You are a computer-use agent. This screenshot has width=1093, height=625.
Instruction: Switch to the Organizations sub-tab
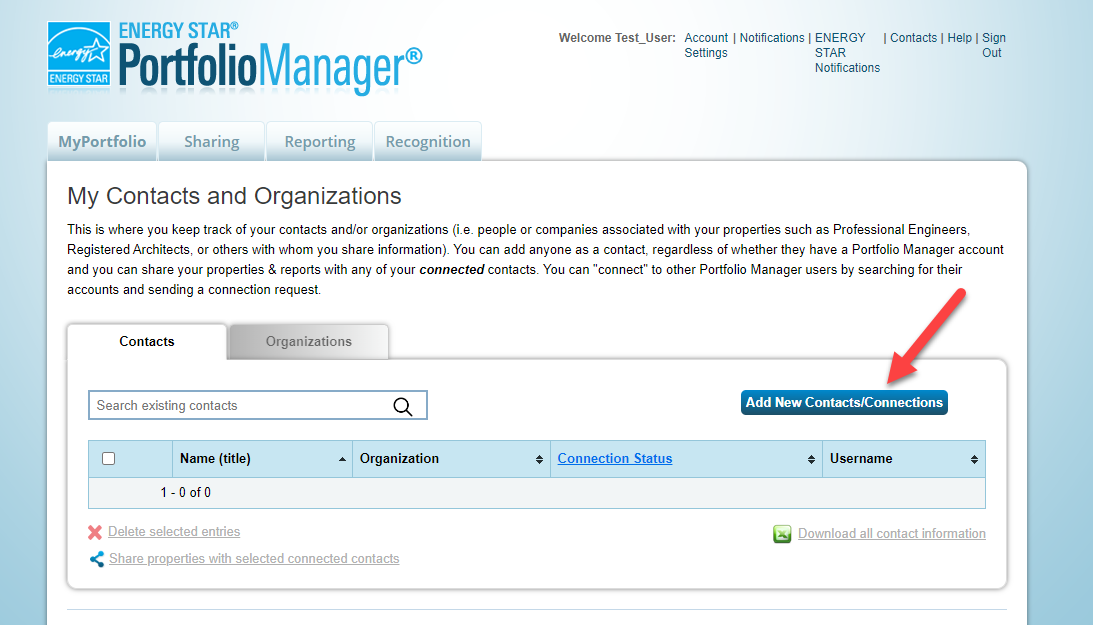point(309,341)
